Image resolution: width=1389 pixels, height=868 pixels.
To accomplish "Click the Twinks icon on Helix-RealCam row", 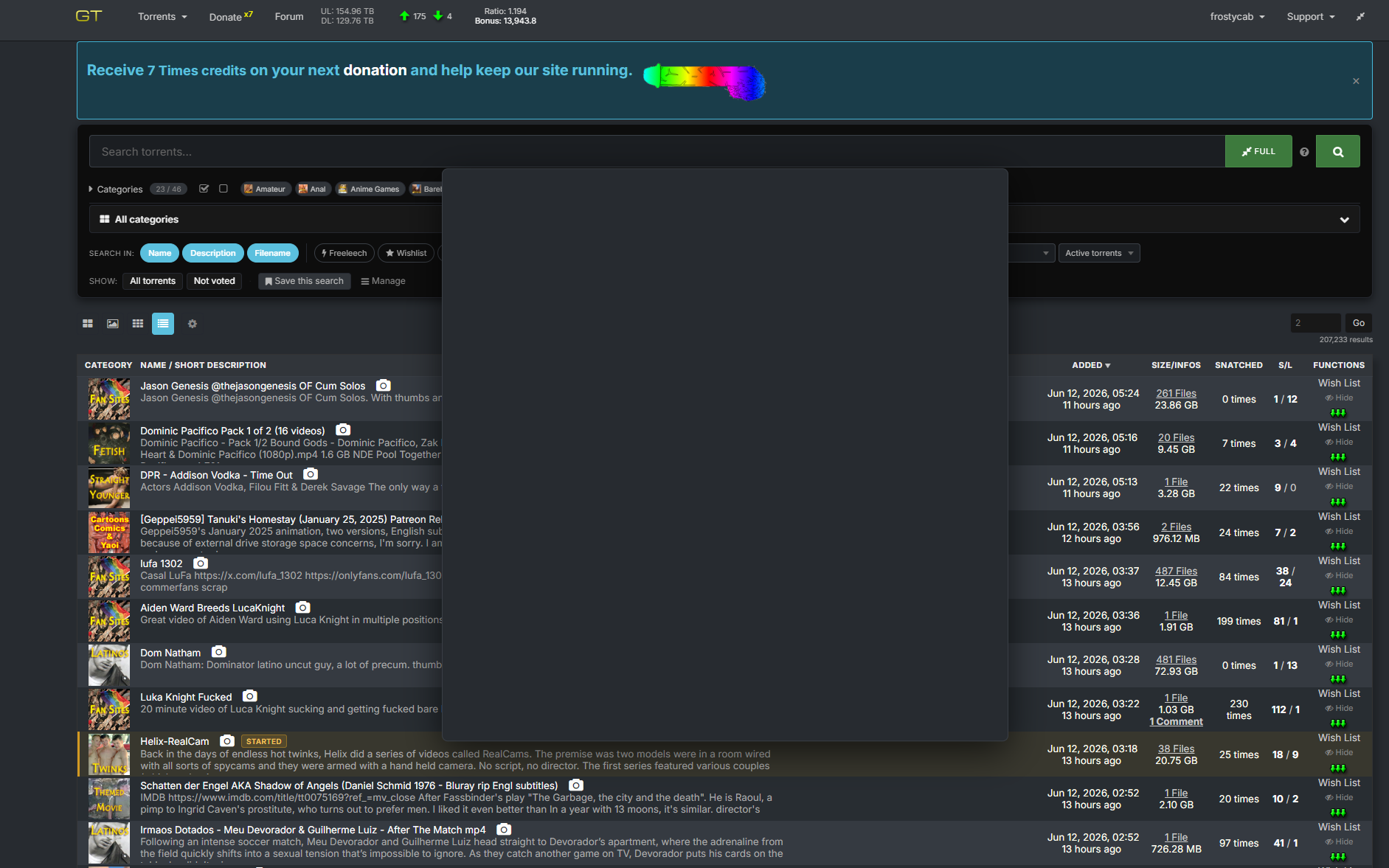I will tap(109, 754).
